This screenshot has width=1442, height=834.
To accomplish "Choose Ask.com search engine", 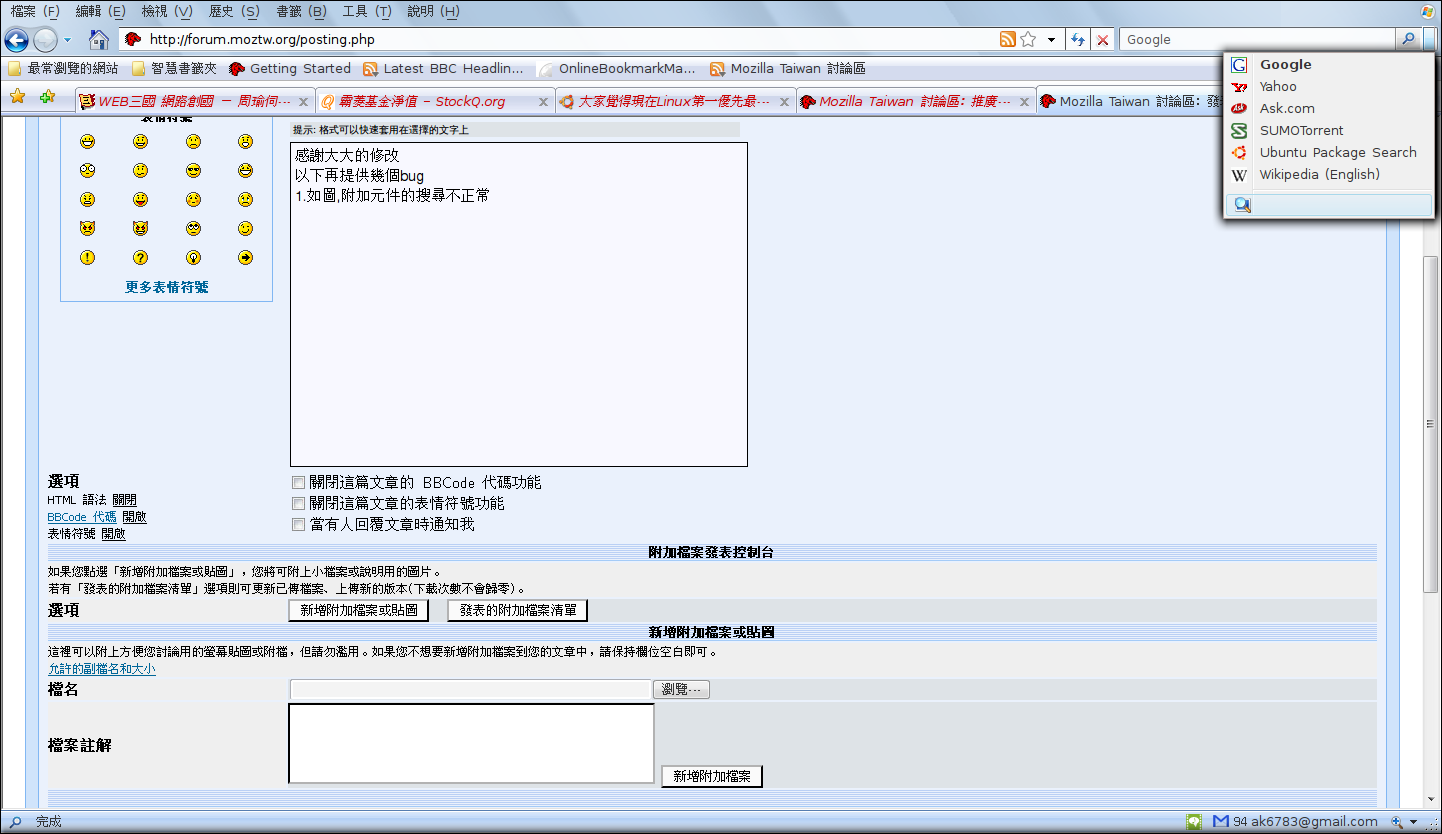I will coord(1328,109).
